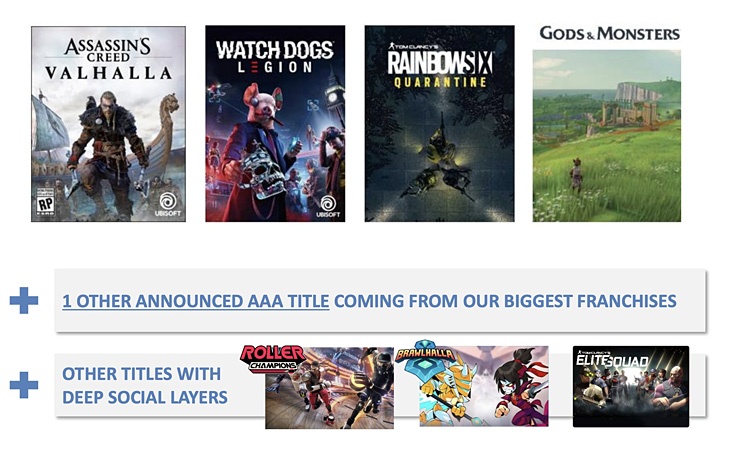Click the Brawlhalla logo badge
740x450 pixels.
(425, 353)
